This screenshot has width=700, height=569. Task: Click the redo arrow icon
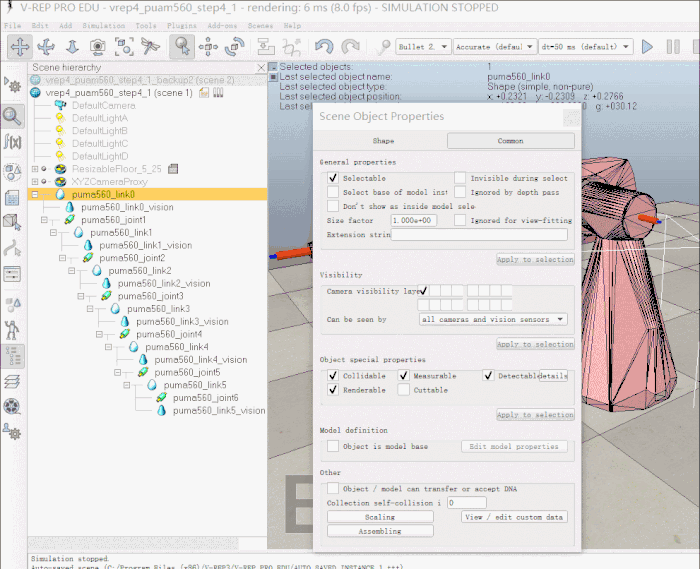[350, 46]
